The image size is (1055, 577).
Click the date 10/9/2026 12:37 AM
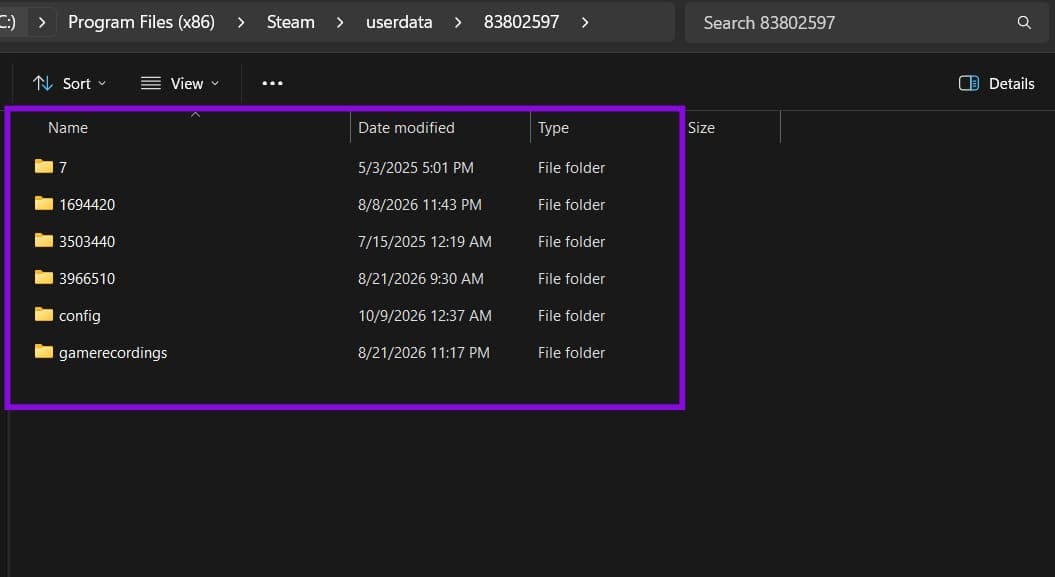click(x=425, y=315)
